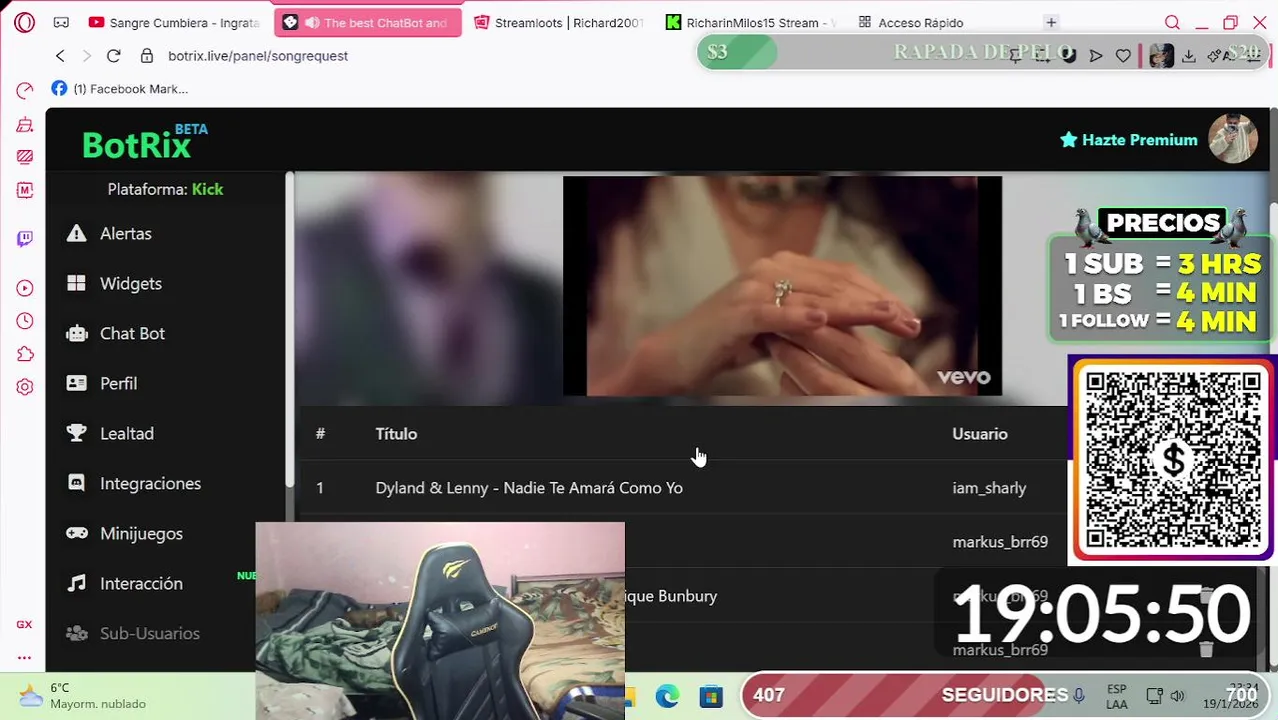Screen dimensions: 1278x720
Task: Click the BotRix BETA logo
Action: (145, 143)
